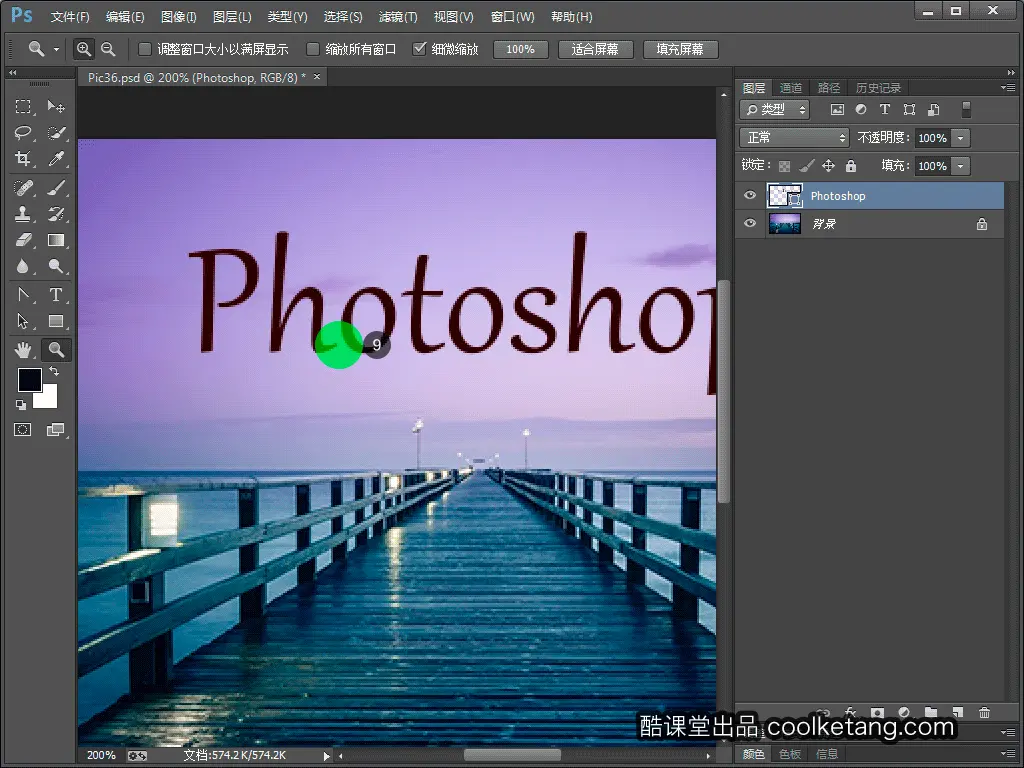Viewport: 1024px width, 768px height.
Task: Open the 填充 slider dropdown
Action: pos(961,166)
